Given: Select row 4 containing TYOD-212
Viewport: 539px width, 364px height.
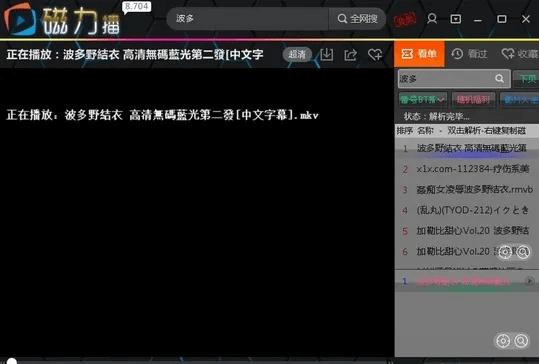Looking at the screenshot, I should point(467,210).
